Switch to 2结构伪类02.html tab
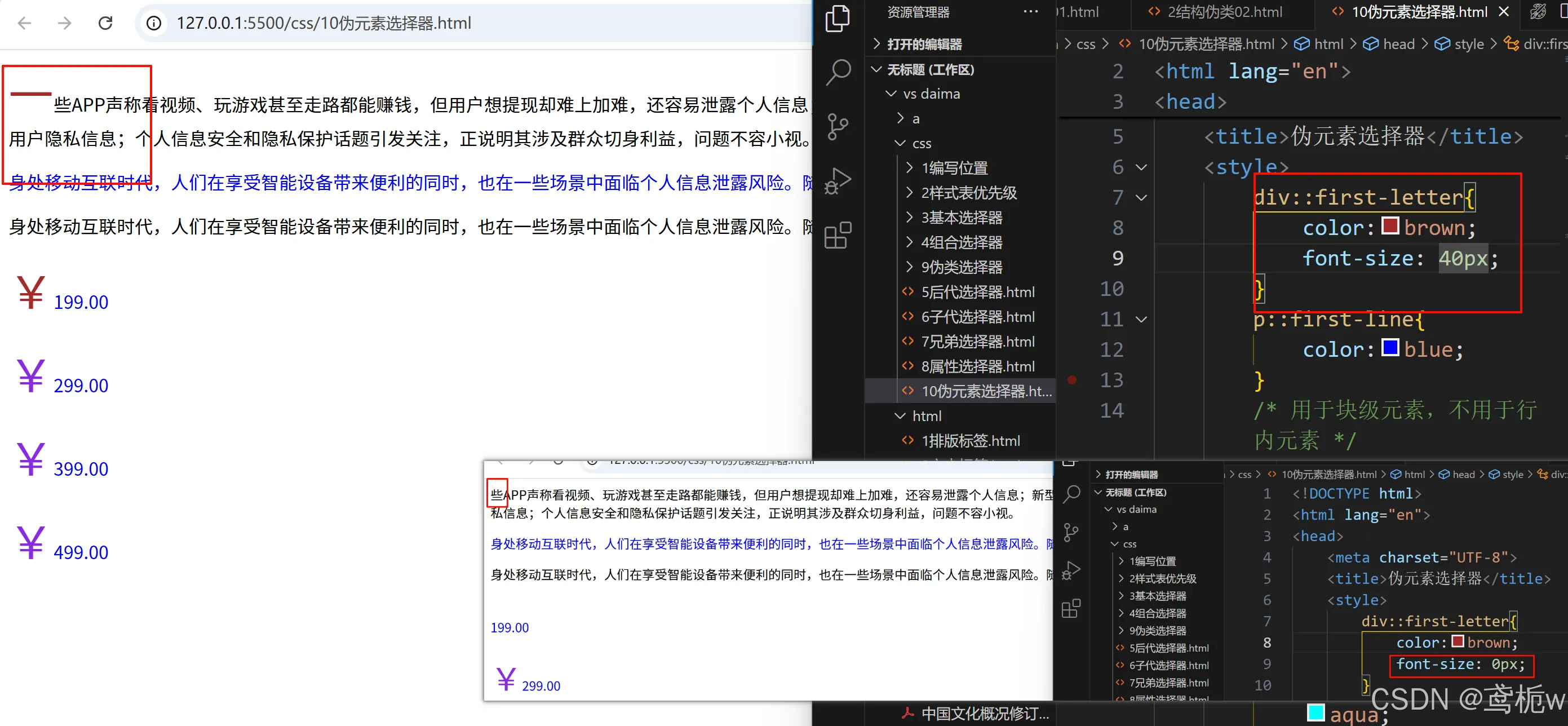This screenshot has width=1568, height=726. (1224, 12)
